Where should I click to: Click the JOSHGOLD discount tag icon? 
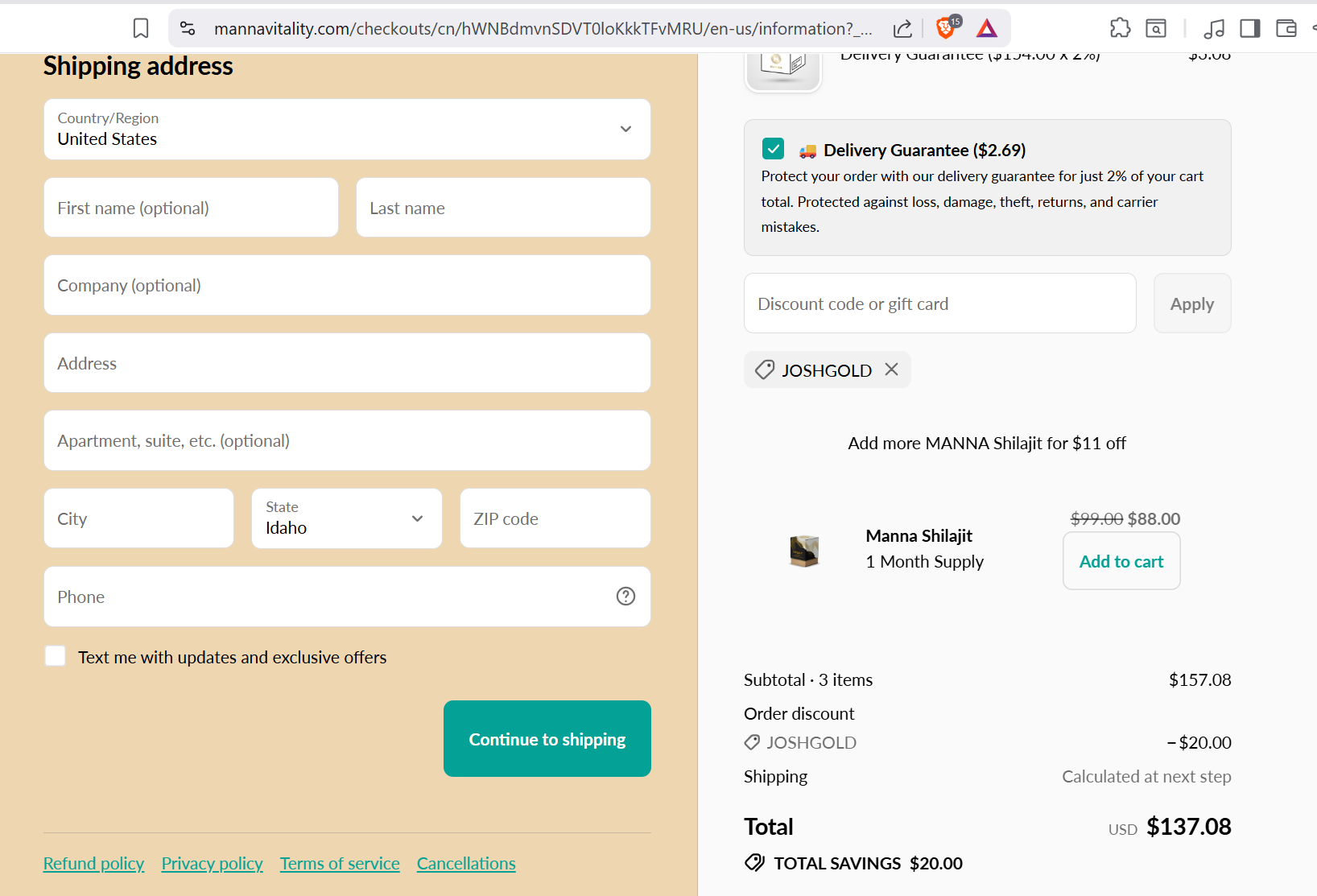tap(765, 370)
